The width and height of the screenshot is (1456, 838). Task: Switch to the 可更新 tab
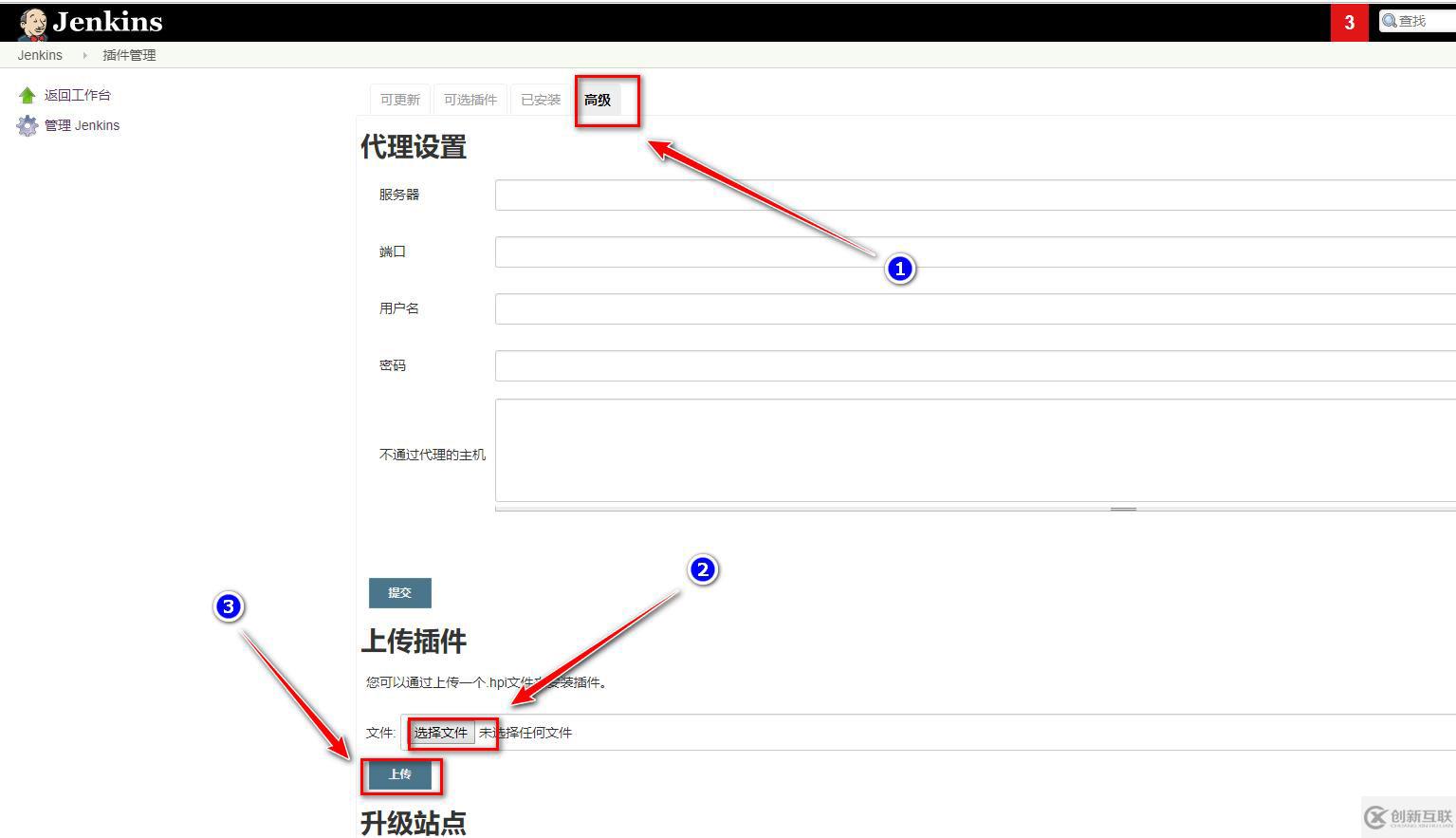400,100
